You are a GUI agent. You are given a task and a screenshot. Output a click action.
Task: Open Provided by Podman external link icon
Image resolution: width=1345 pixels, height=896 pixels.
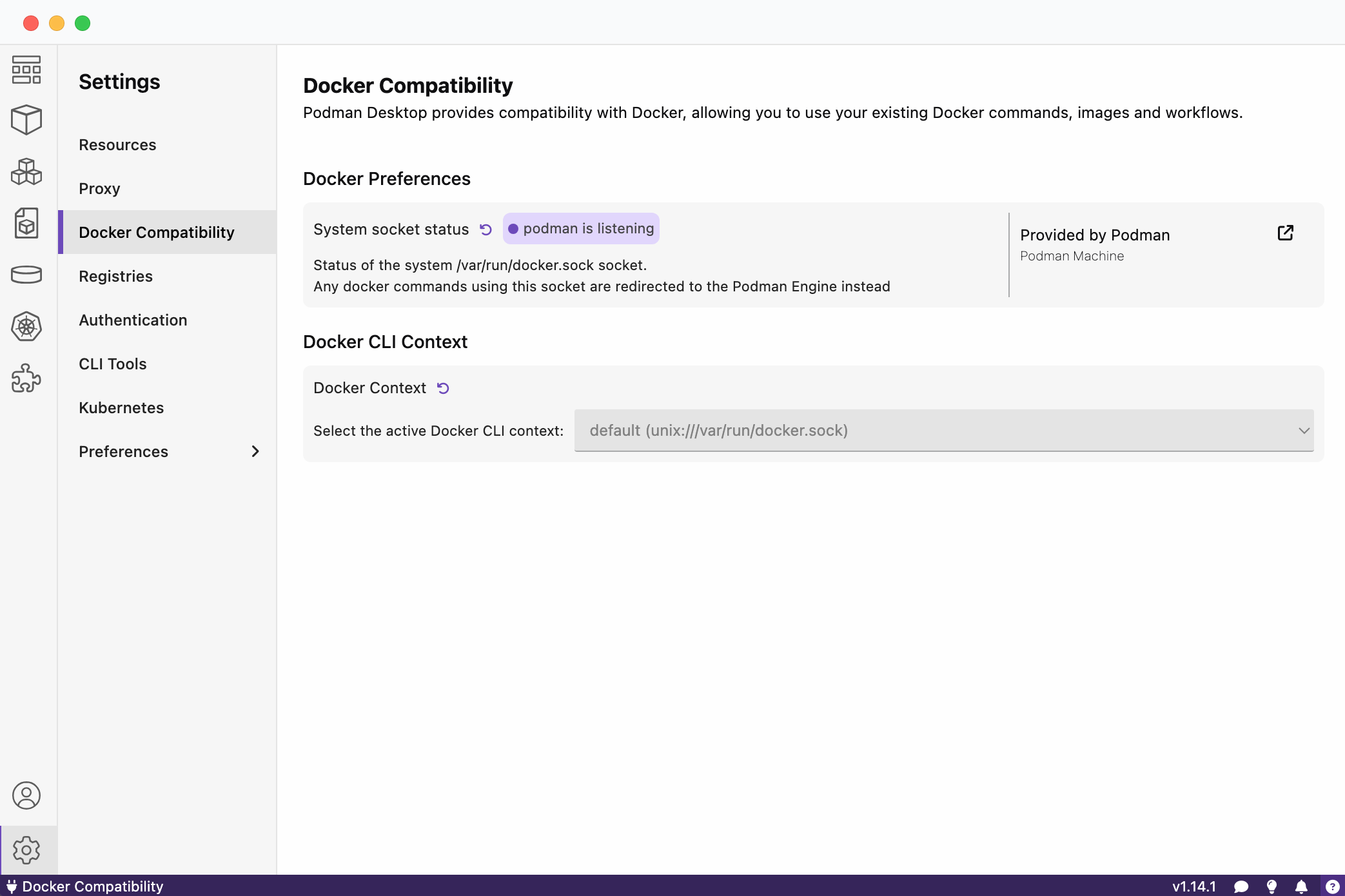pyautogui.click(x=1285, y=233)
